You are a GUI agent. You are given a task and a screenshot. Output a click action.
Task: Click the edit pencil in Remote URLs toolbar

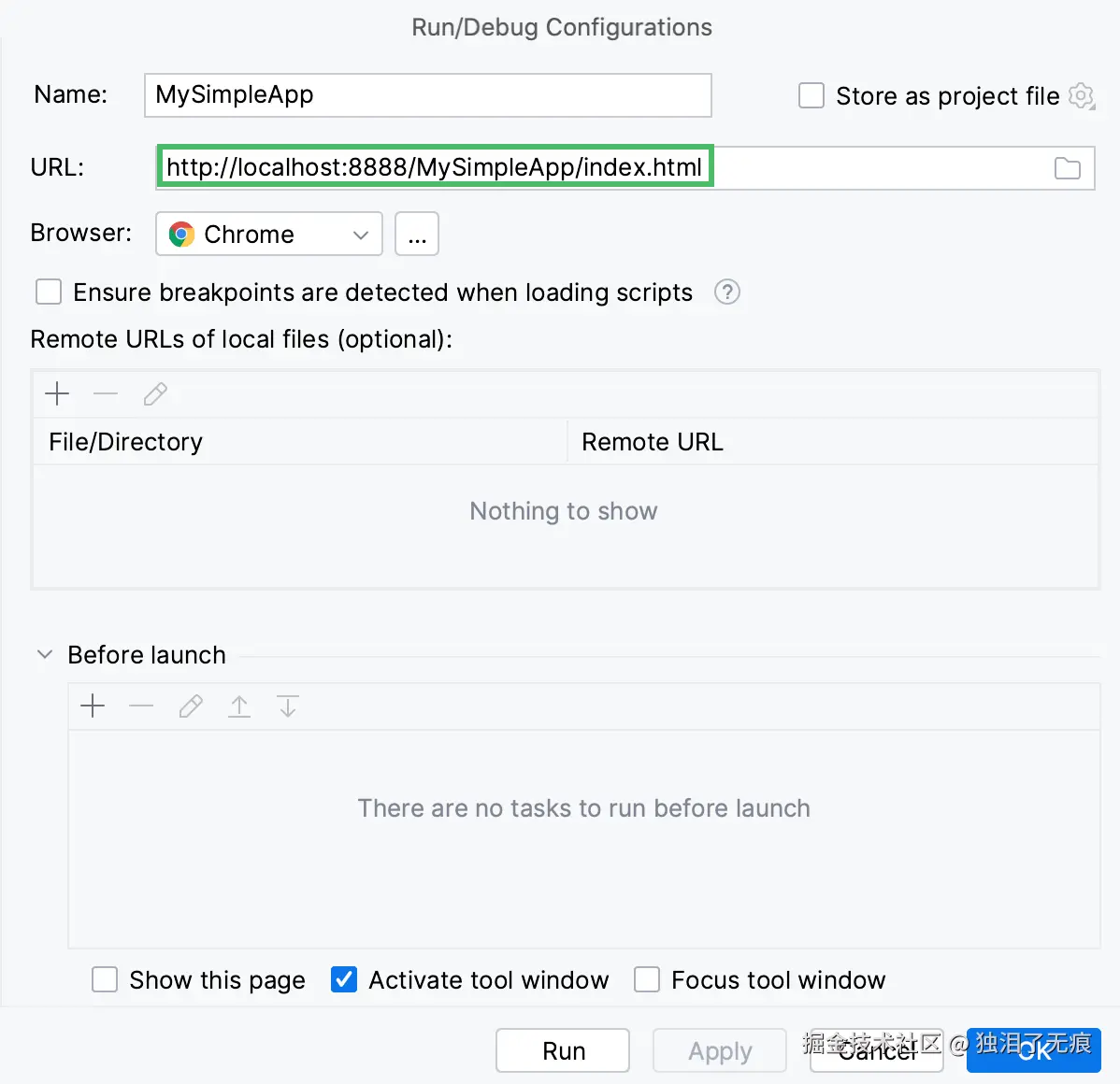[155, 394]
